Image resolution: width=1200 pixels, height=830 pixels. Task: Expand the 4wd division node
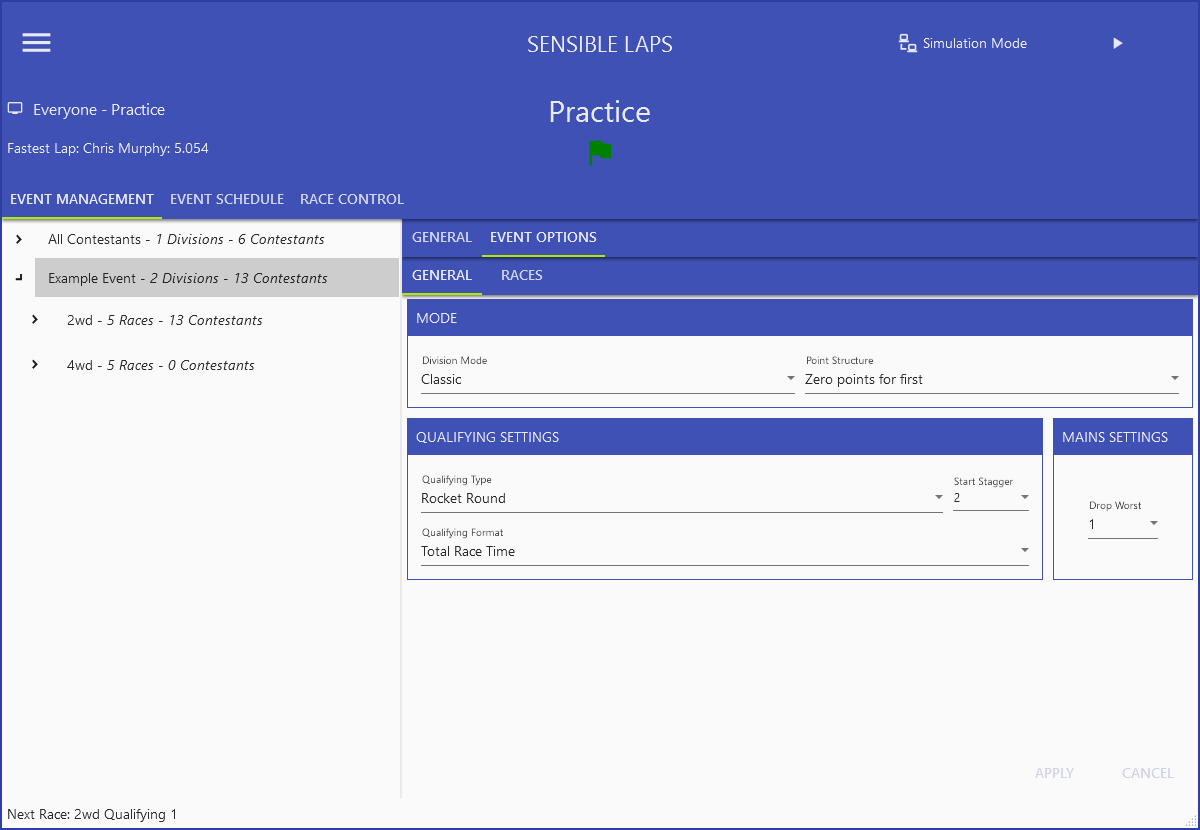(x=35, y=365)
